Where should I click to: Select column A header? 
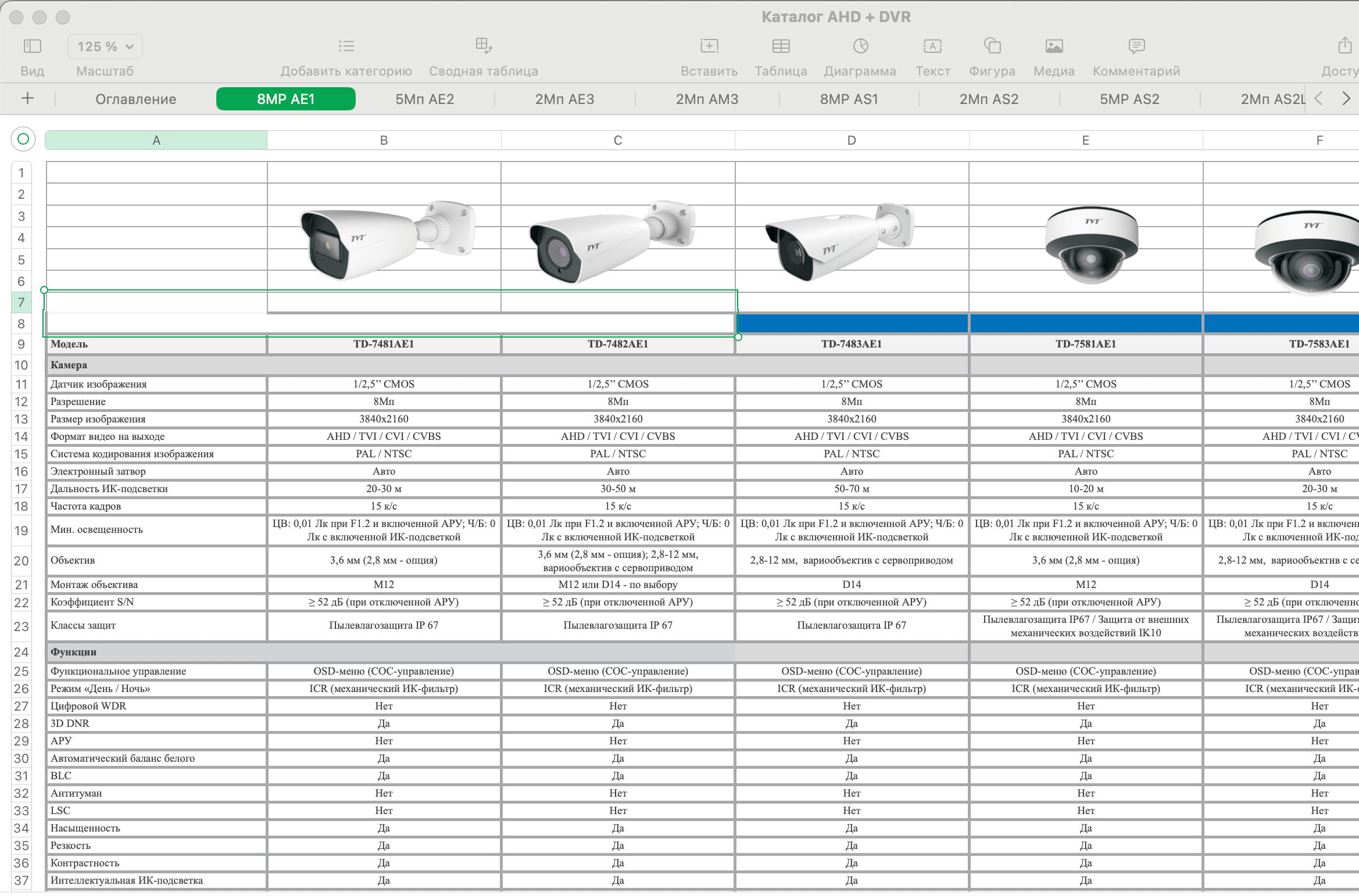point(156,140)
